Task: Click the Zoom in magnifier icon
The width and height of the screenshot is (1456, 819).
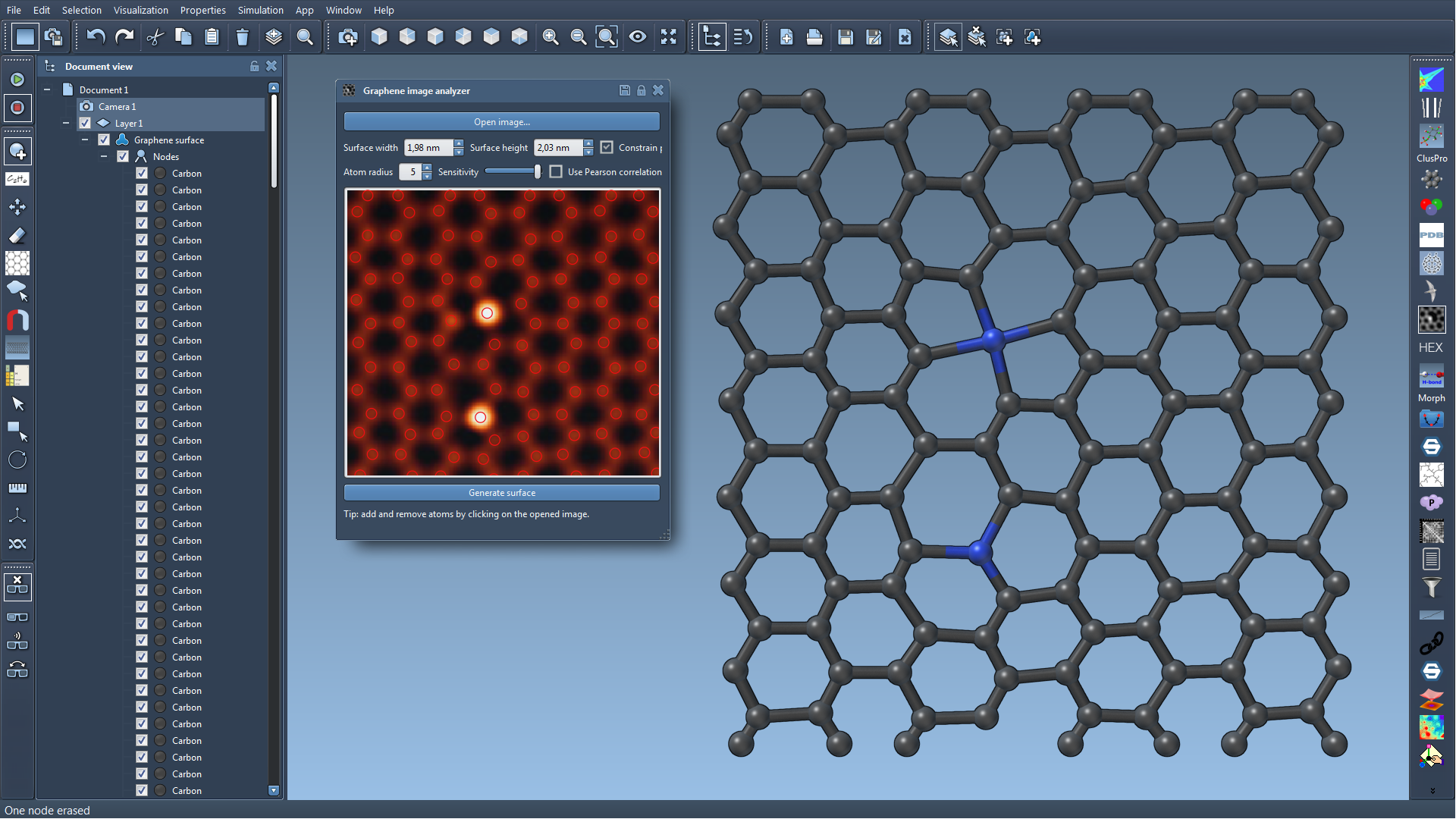Action: [x=551, y=36]
